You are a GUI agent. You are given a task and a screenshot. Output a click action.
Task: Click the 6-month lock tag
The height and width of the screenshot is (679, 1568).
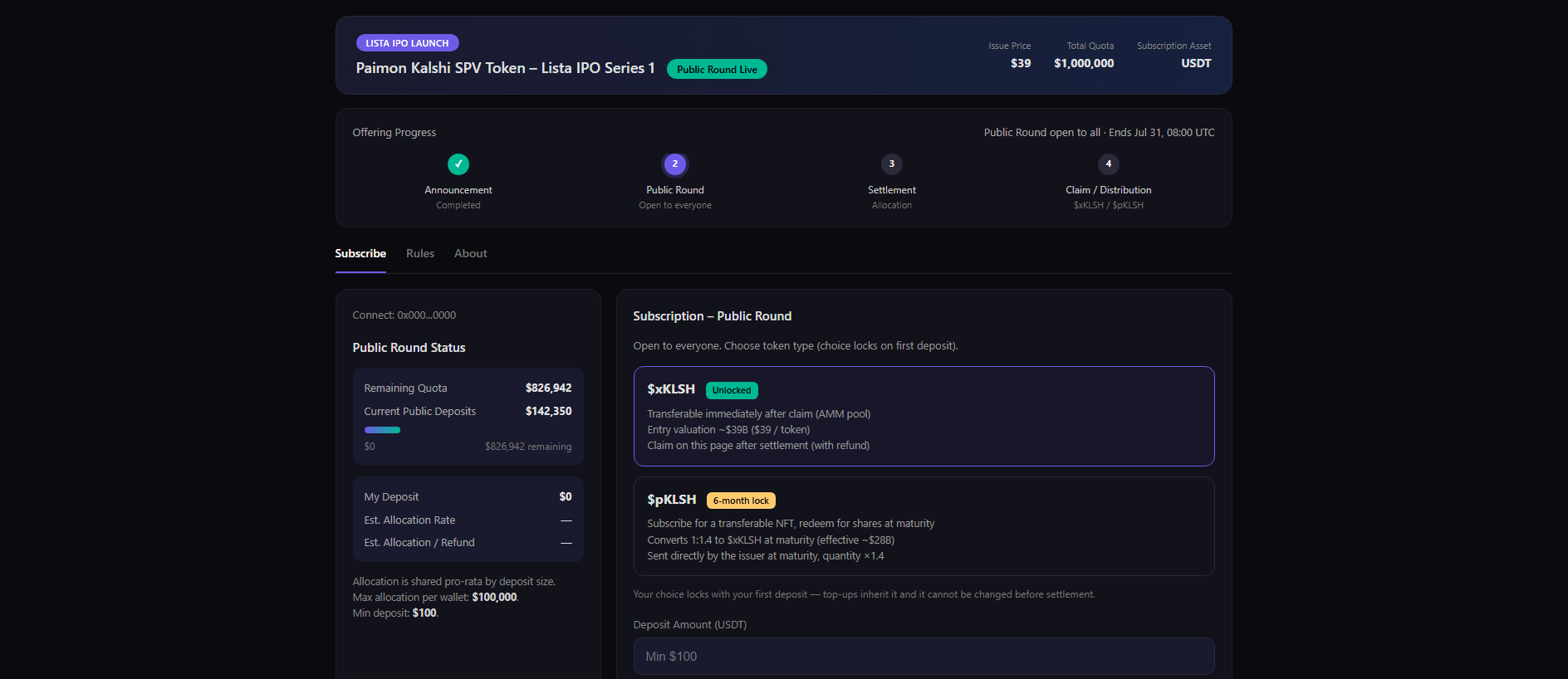(741, 501)
